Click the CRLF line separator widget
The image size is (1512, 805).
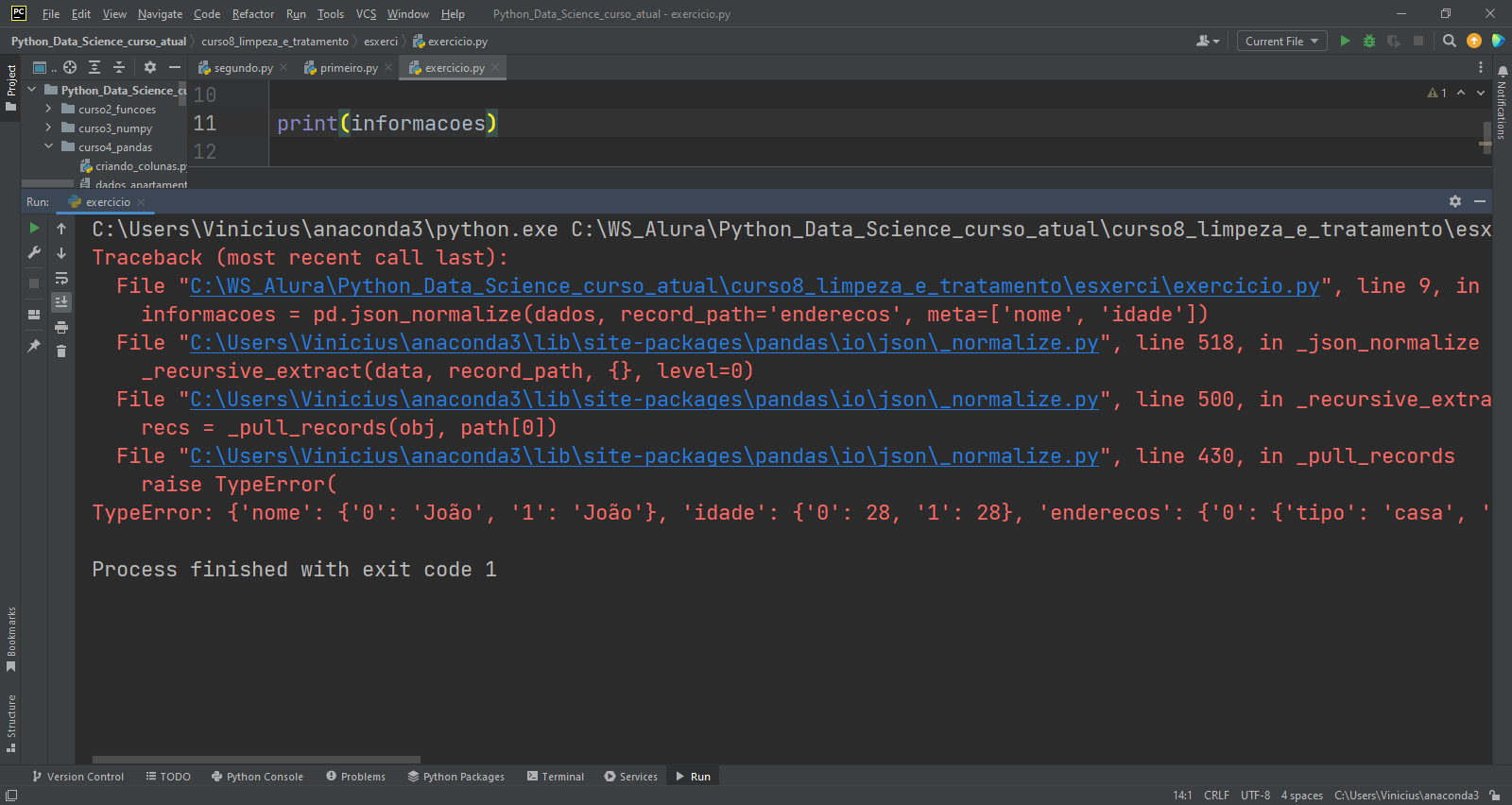click(x=1216, y=796)
